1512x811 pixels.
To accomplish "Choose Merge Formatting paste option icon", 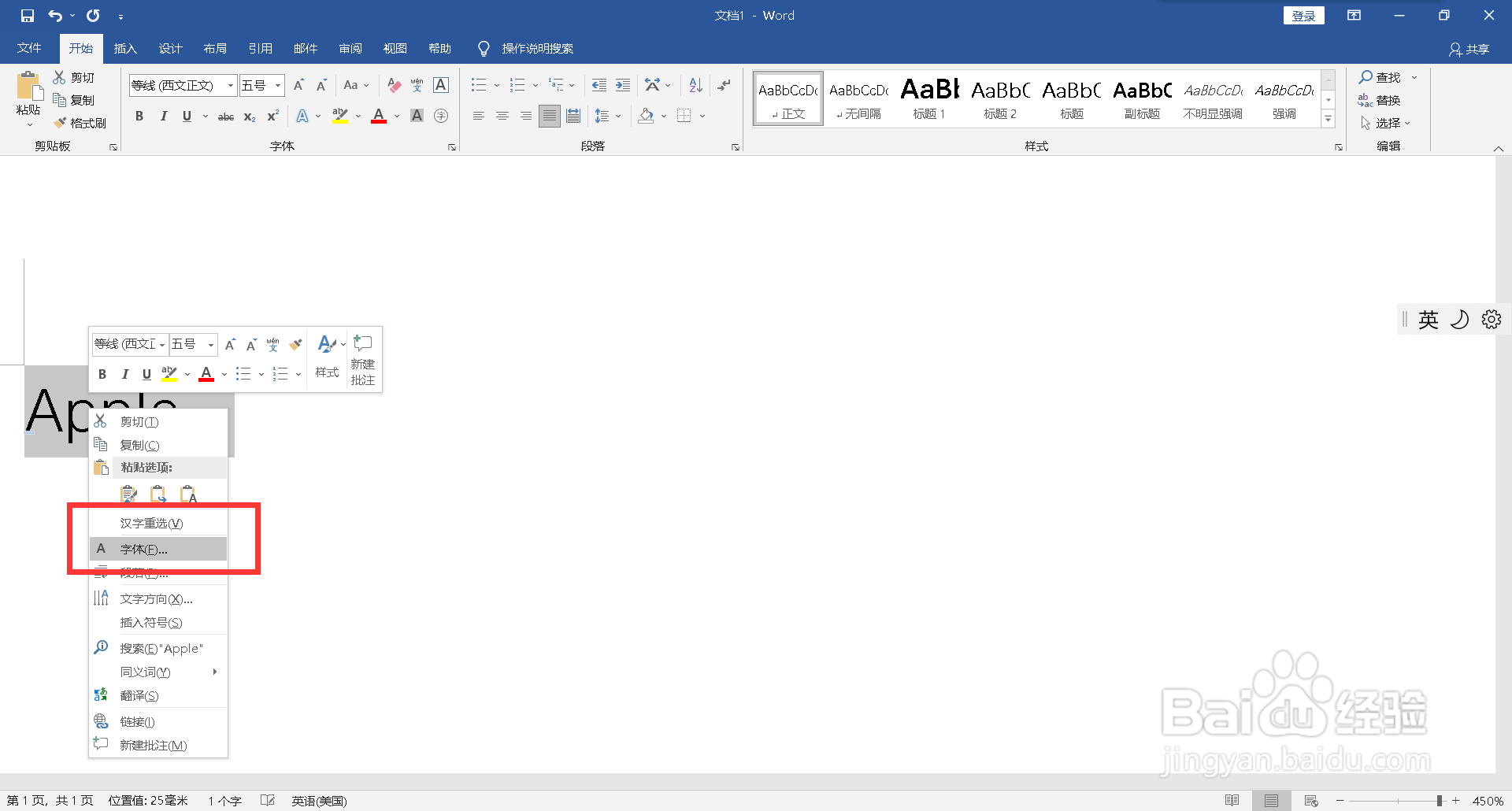I will (158, 494).
